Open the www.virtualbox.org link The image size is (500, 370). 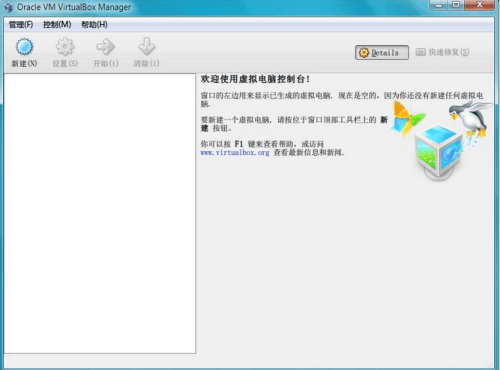coord(235,153)
